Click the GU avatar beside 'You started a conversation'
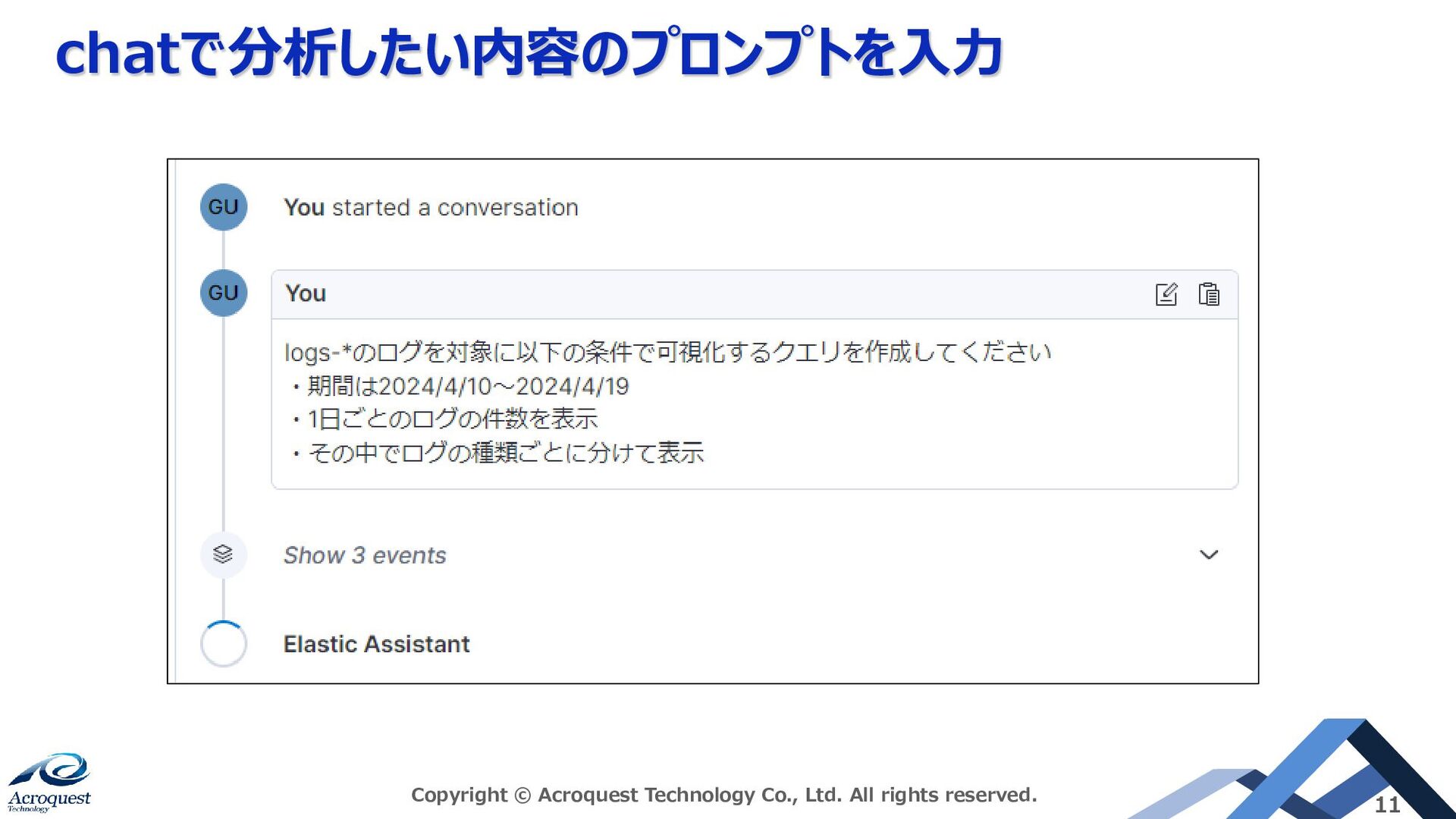Screen dimensions: 1456x819 (x=224, y=207)
